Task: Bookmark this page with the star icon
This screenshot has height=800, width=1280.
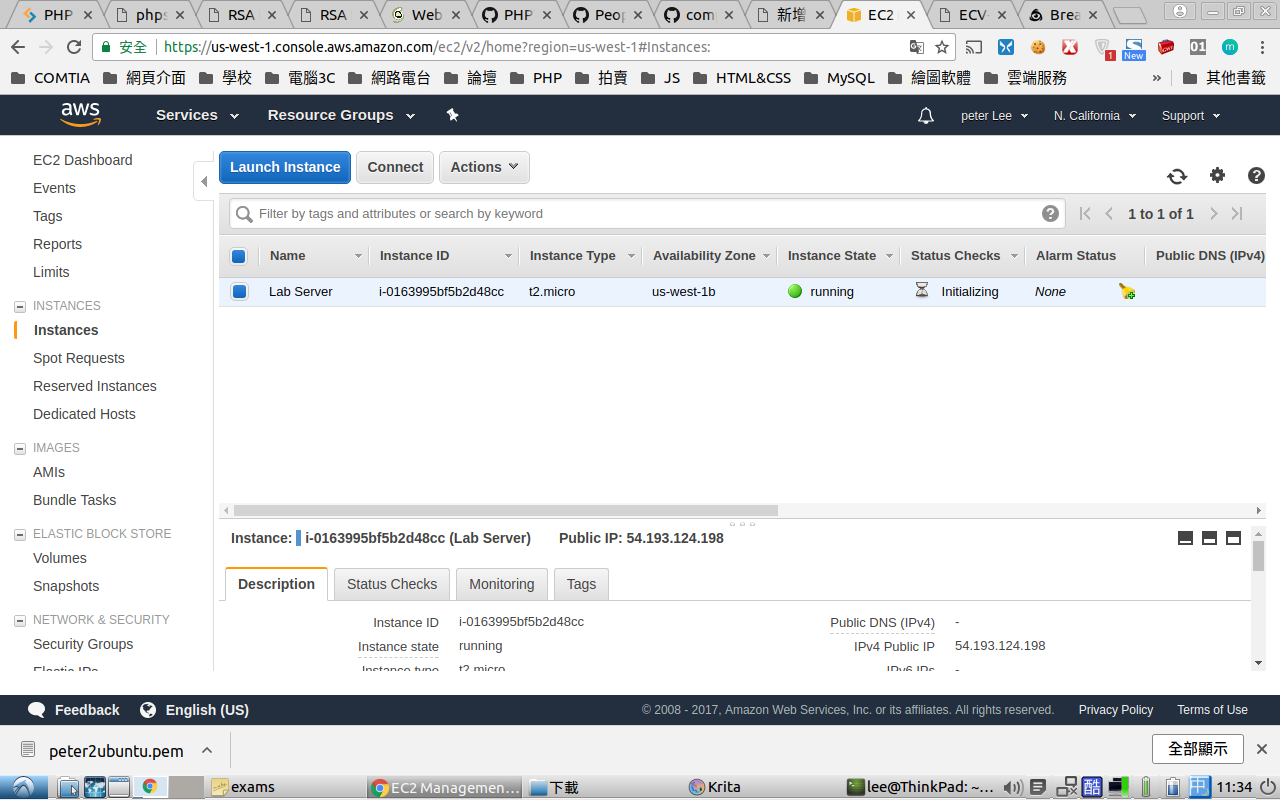Action: point(942,47)
